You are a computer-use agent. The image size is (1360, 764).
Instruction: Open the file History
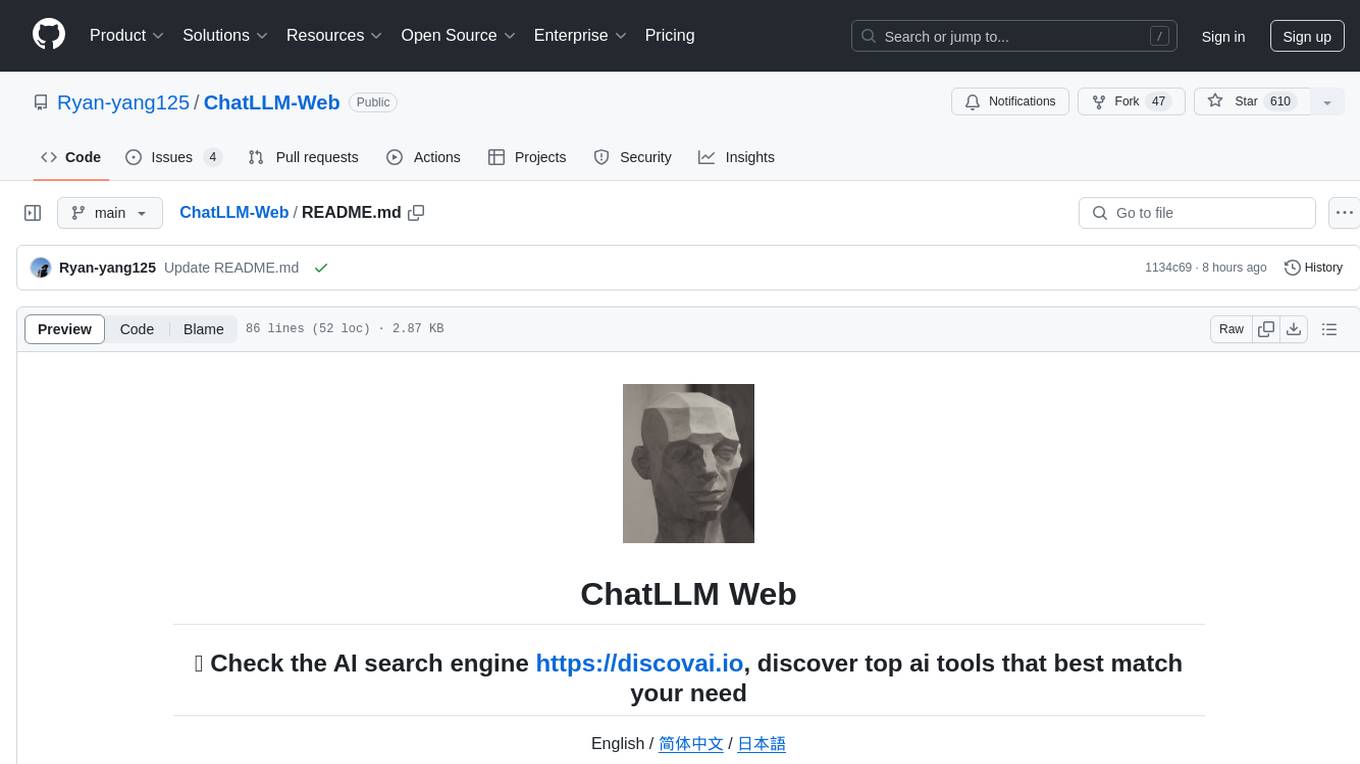1313,268
